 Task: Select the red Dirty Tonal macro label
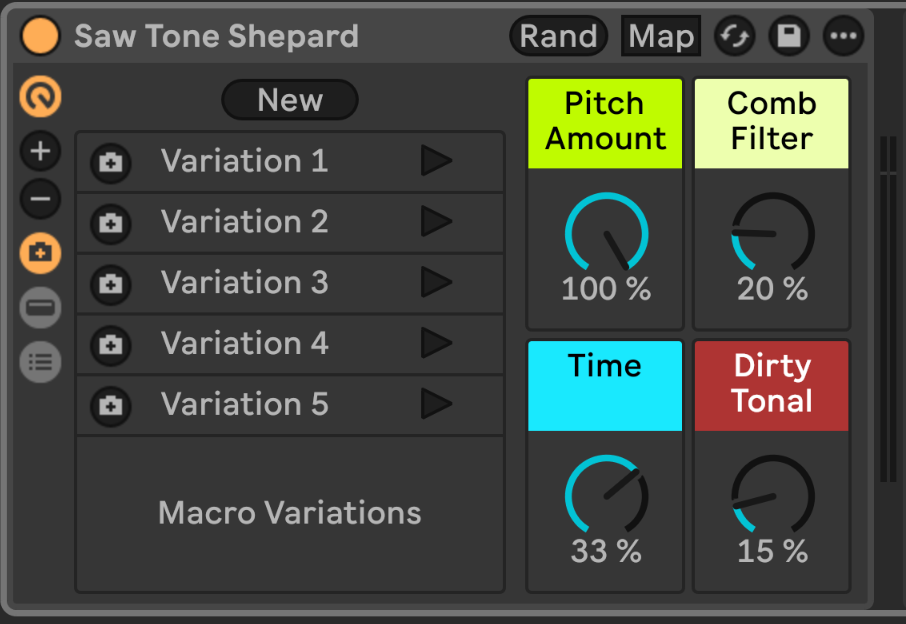coord(771,385)
